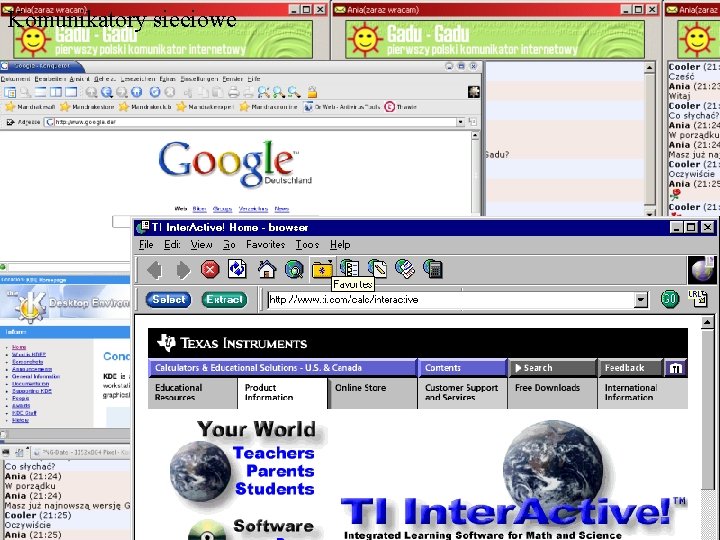
Task: Select Customer Support and Services tab
Action: [462, 393]
